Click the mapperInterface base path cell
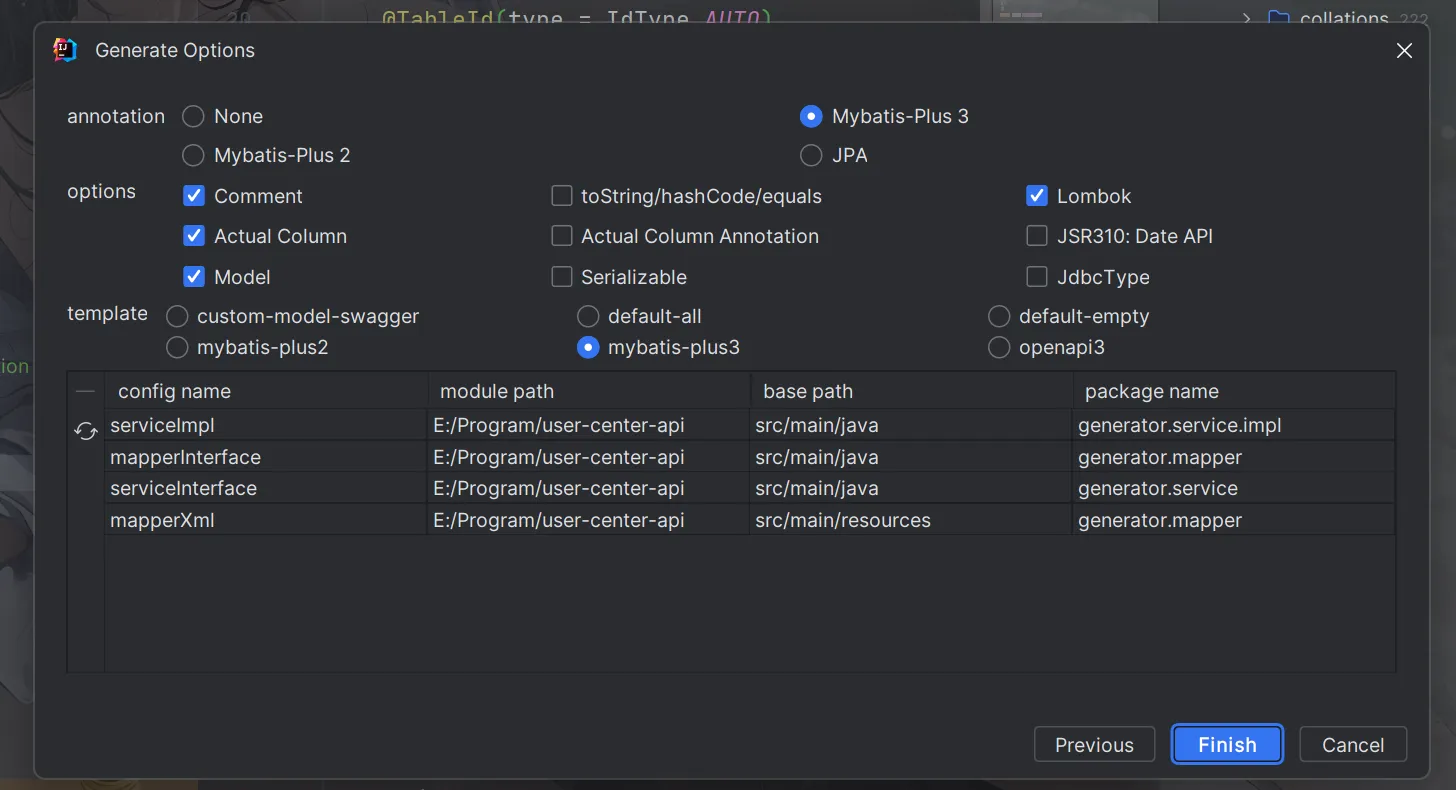The width and height of the screenshot is (1456, 790). [x=911, y=457]
